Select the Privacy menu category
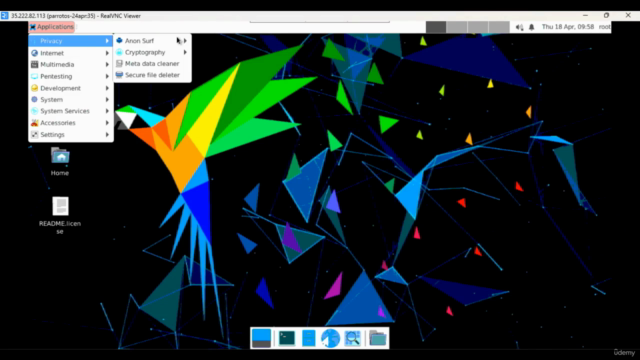 click(71, 41)
